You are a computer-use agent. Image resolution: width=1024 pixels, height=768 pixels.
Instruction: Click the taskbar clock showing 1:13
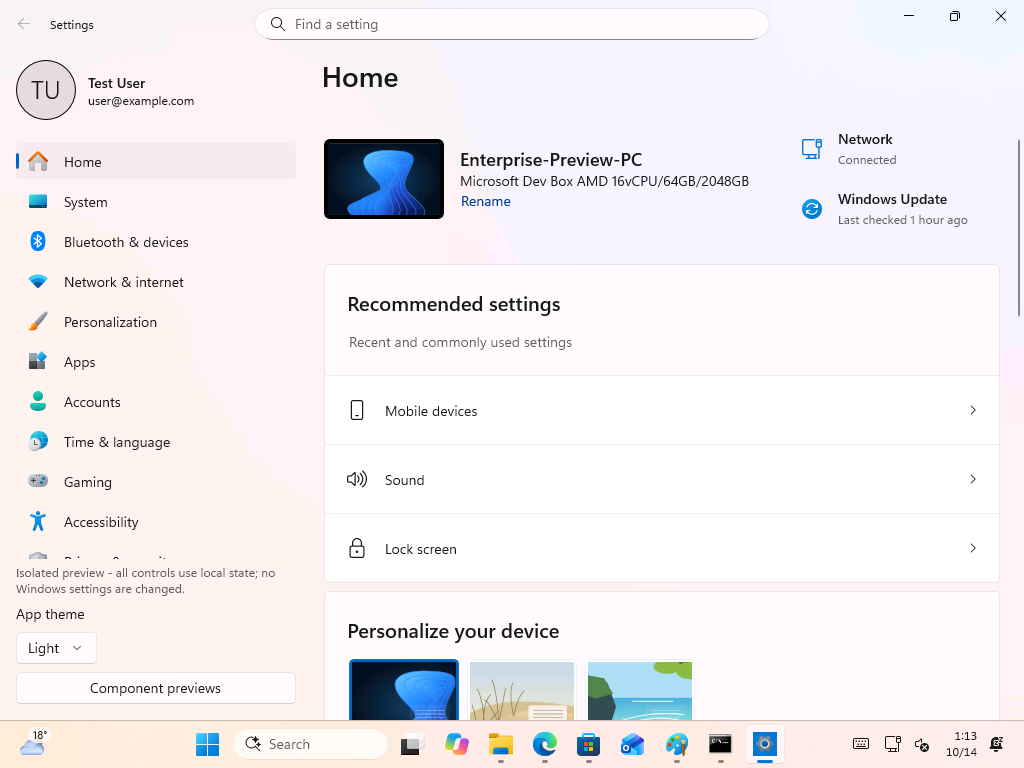click(961, 744)
